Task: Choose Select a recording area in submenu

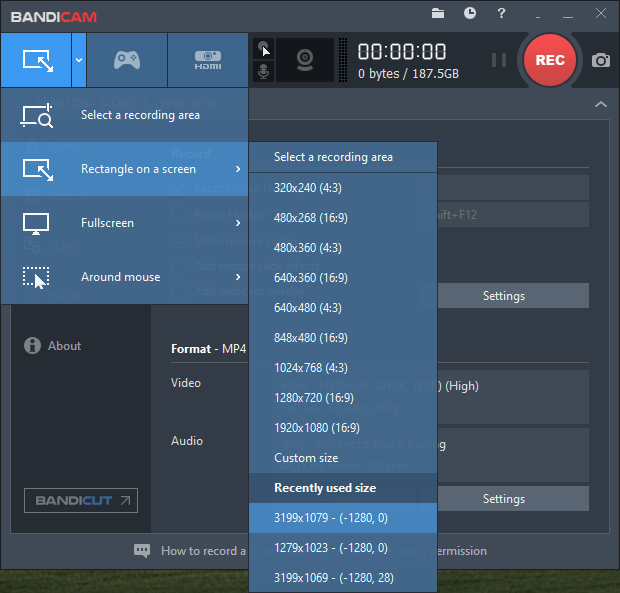Action: [343, 157]
